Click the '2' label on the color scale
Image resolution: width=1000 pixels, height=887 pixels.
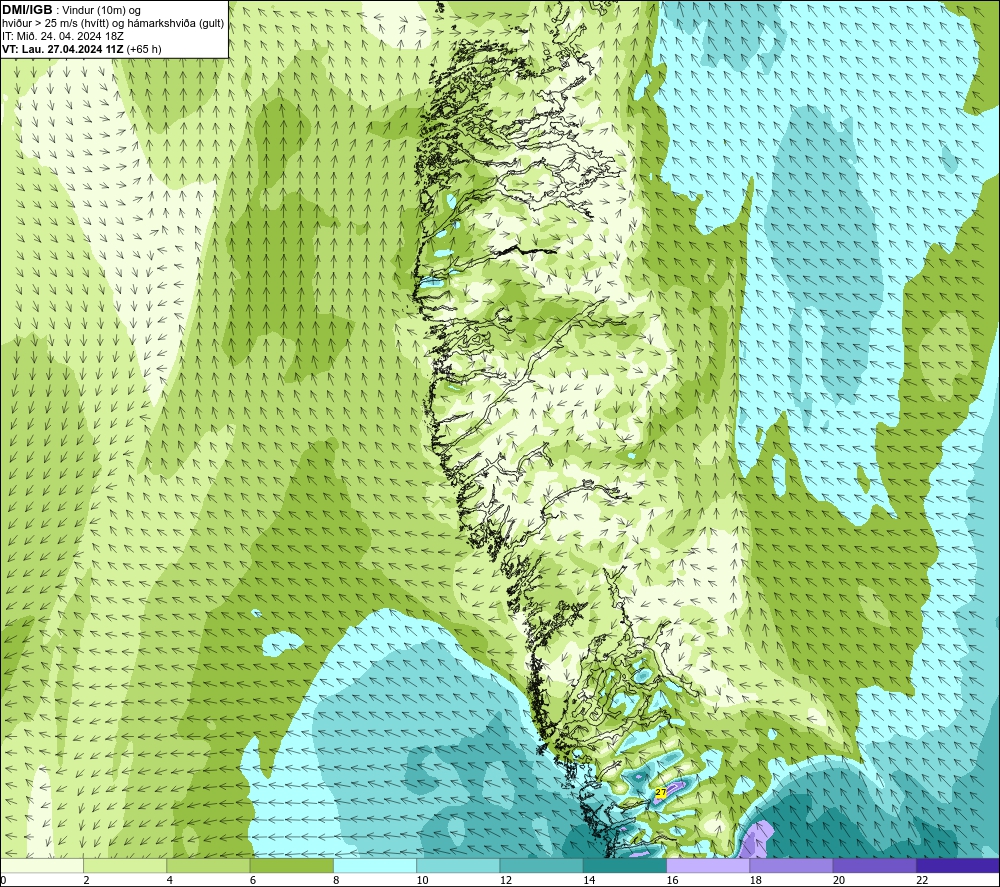pos(86,880)
